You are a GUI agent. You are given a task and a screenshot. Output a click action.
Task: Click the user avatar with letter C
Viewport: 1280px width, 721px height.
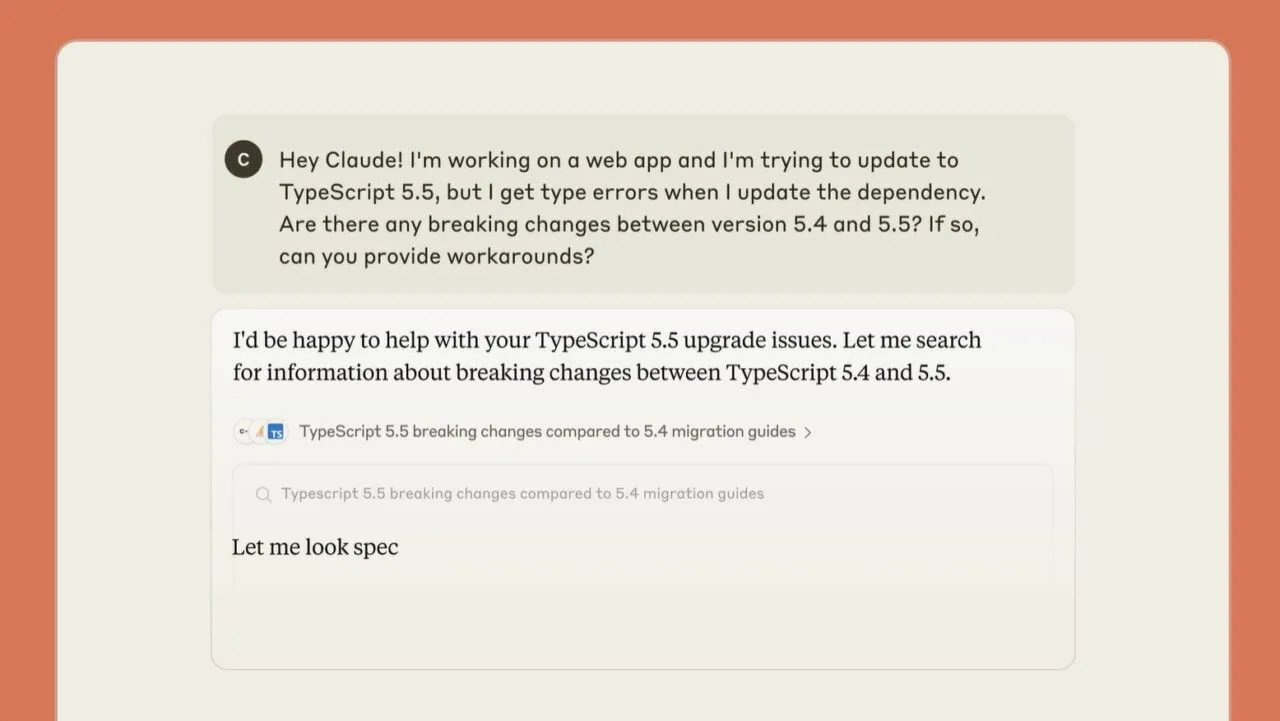tap(243, 160)
